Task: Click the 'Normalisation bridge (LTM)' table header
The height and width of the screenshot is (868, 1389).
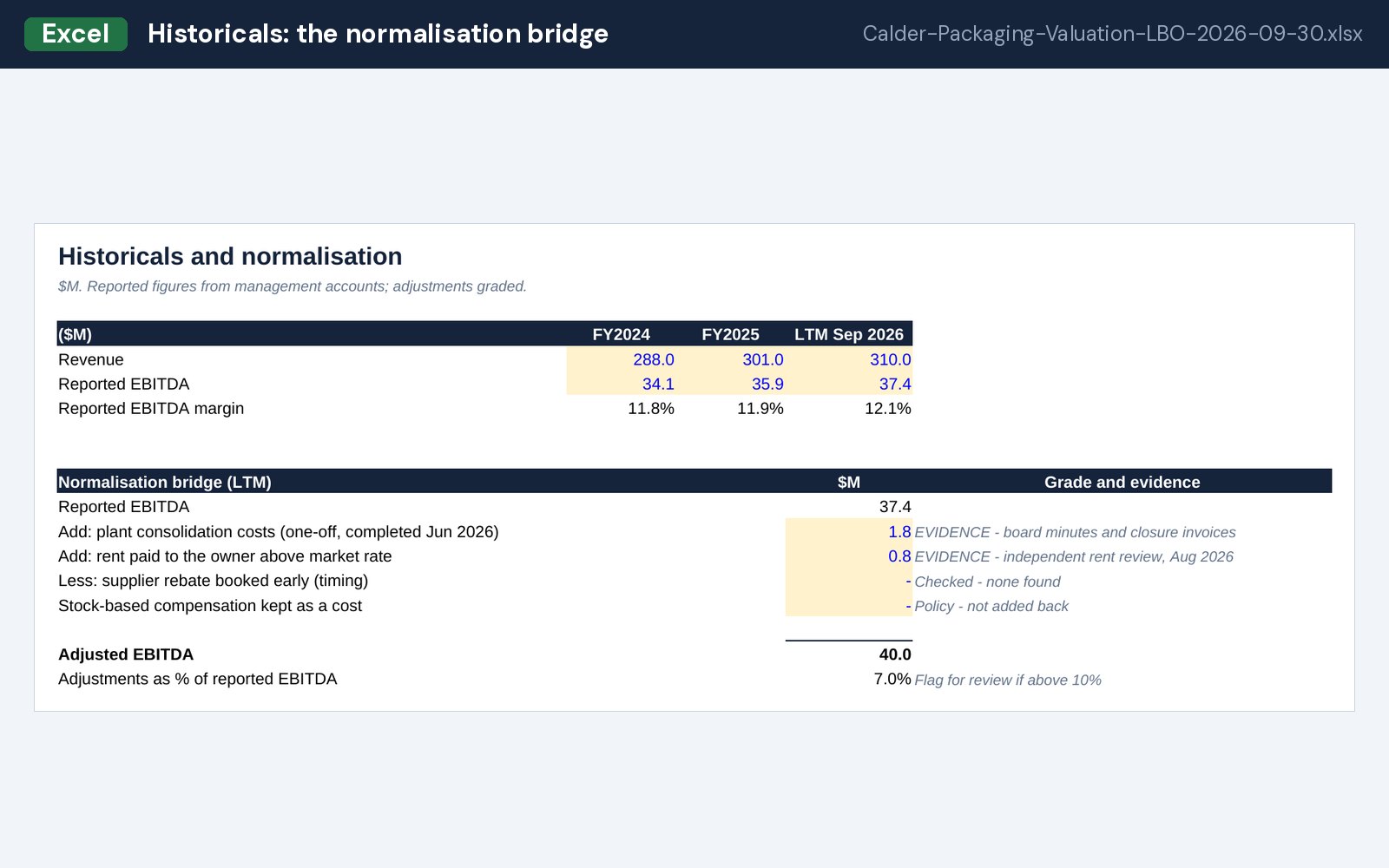Action: 165,482
